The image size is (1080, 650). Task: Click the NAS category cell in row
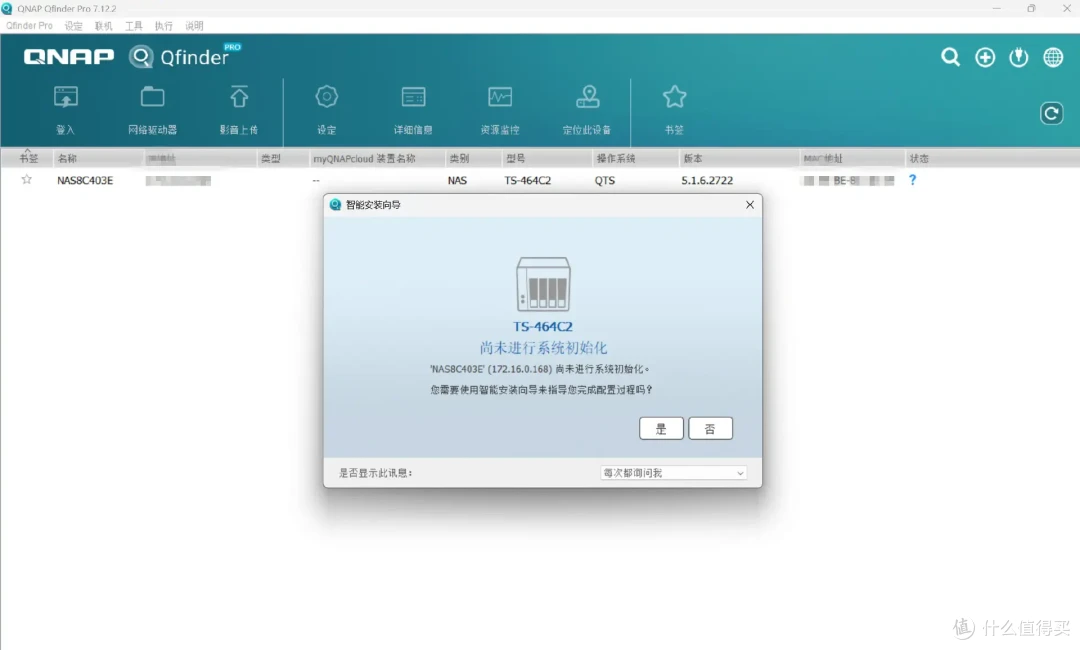click(x=457, y=180)
